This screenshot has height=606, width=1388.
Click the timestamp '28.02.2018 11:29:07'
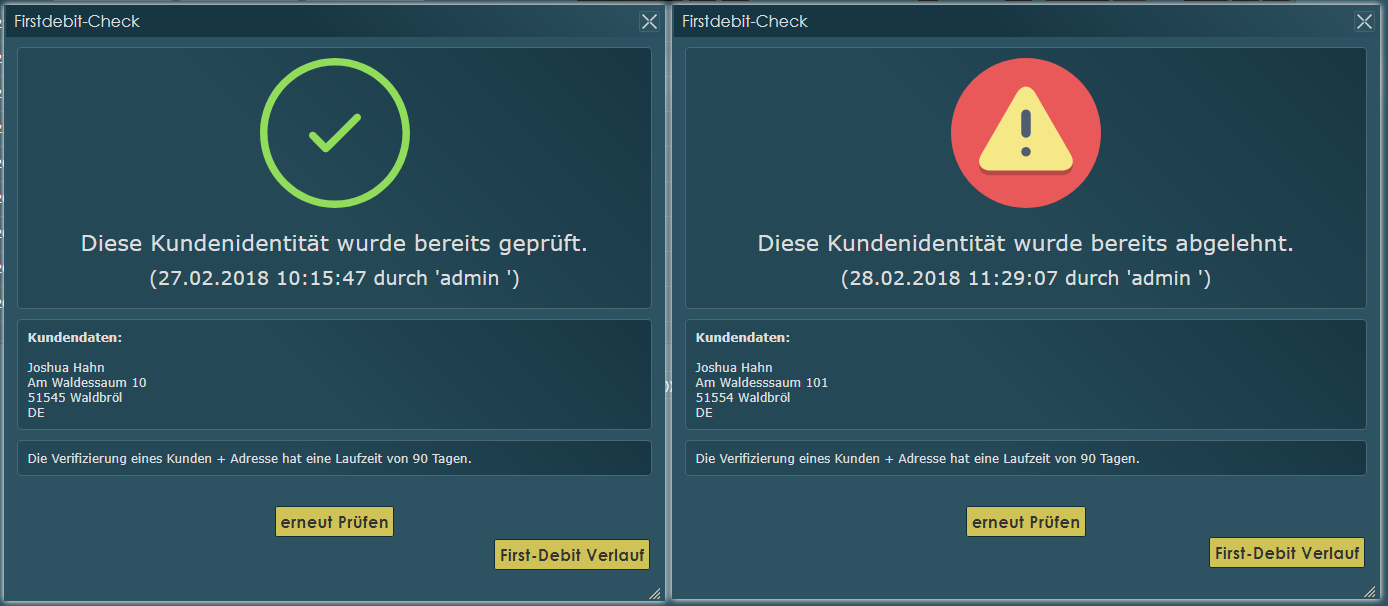[952, 279]
